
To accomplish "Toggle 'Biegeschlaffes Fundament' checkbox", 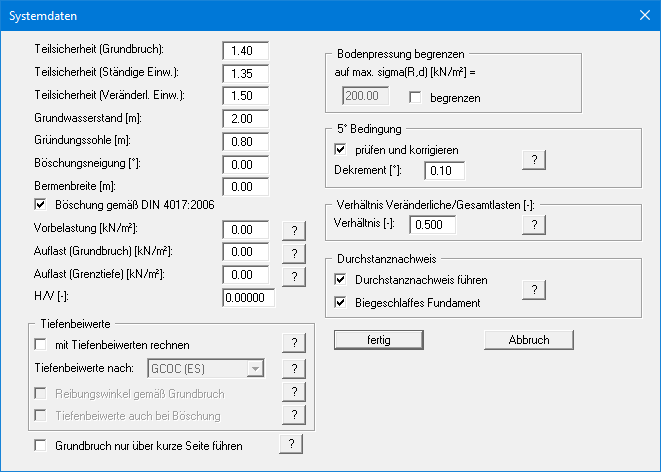I will pos(341,302).
